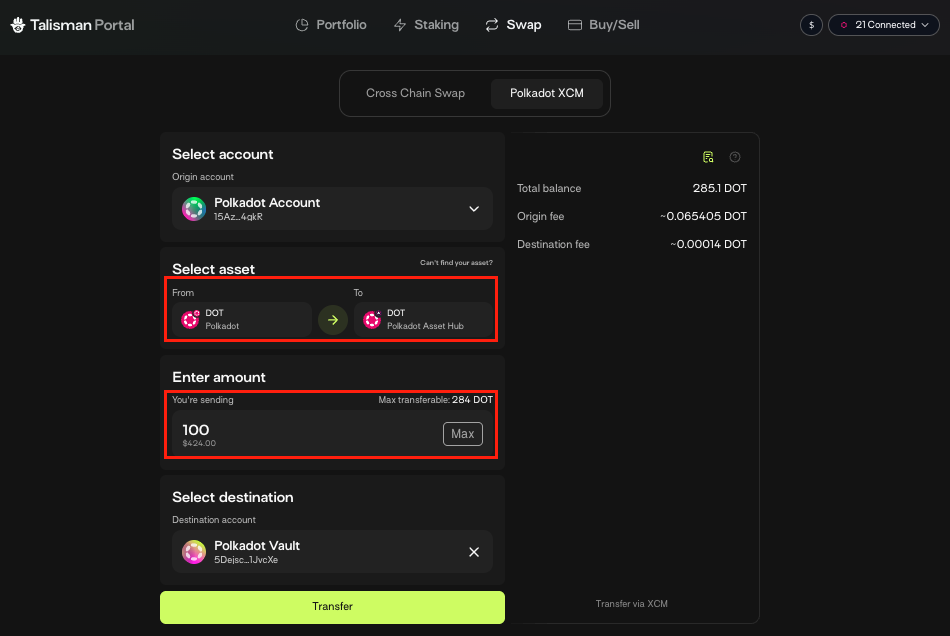Screen dimensions: 950x636
Task: Click the Origin fee ~0.065405 DOT value
Action: [x=703, y=216]
